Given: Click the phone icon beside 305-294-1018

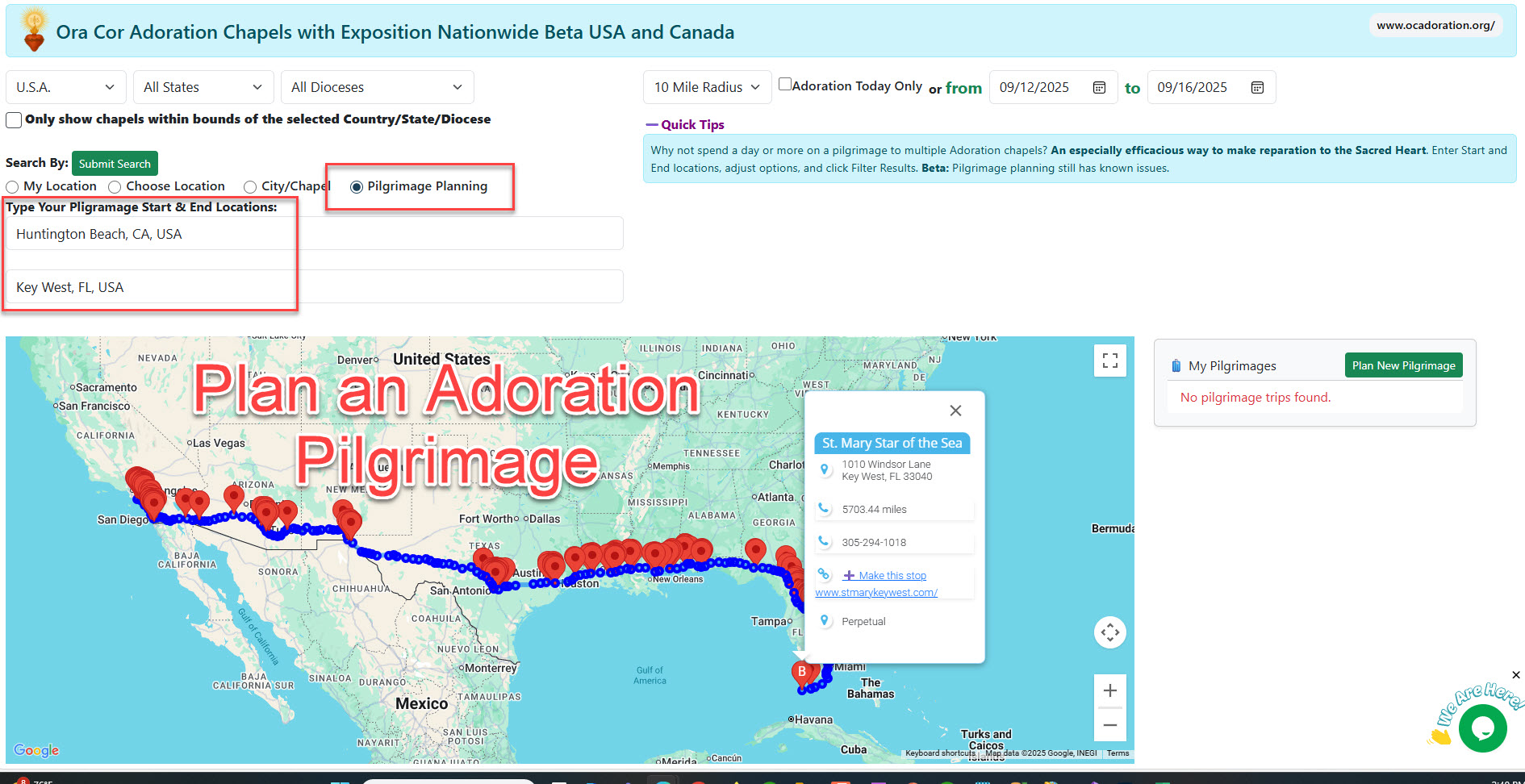Looking at the screenshot, I should coord(824,541).
